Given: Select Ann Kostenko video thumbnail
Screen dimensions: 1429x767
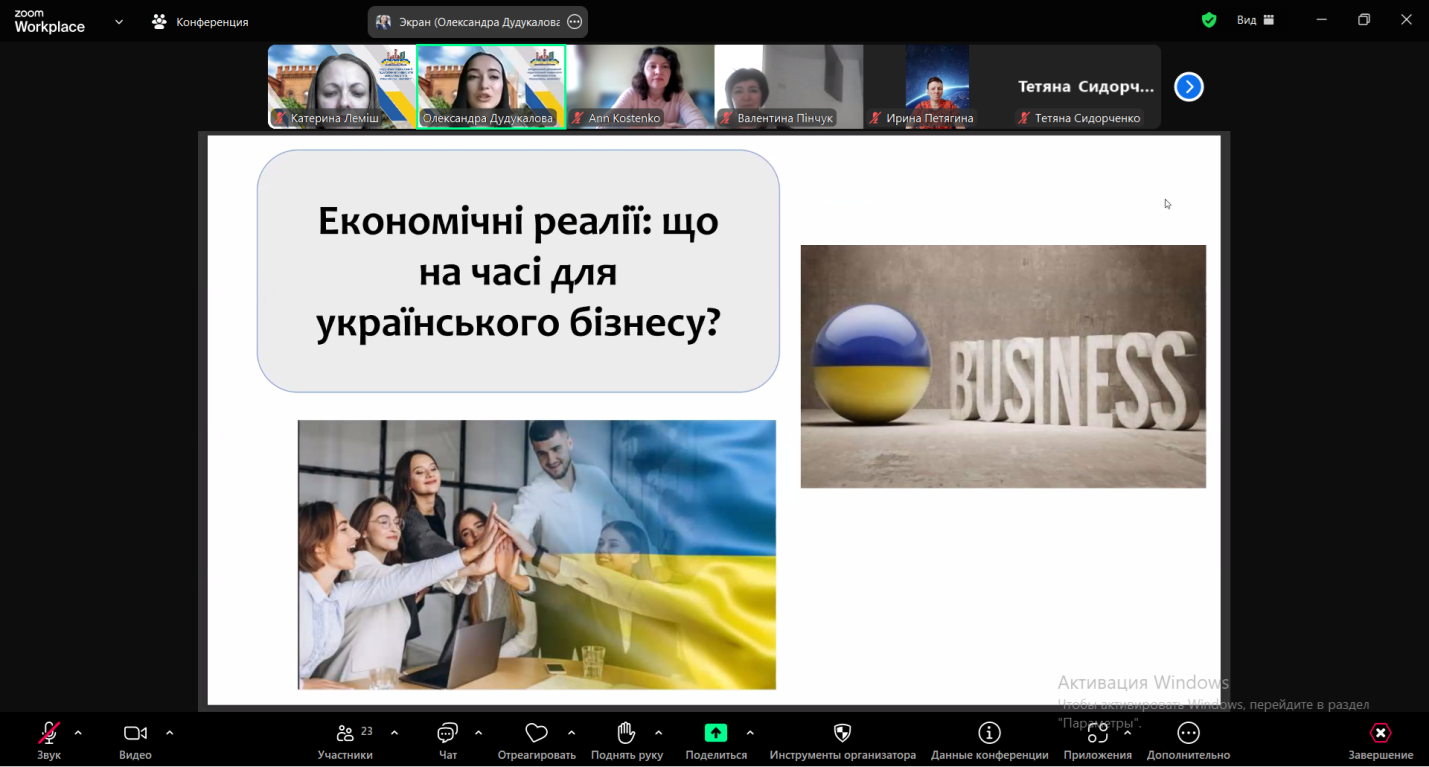Looking at the screenshot, I should pos(640,86).
